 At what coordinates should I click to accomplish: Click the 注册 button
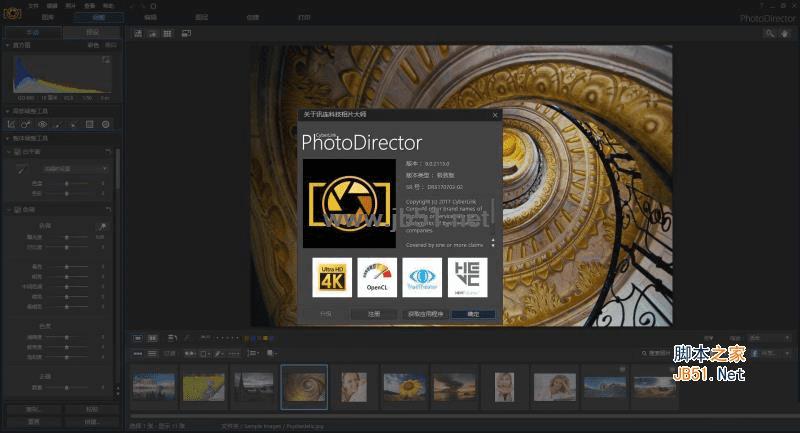click(x=374, y=314)
